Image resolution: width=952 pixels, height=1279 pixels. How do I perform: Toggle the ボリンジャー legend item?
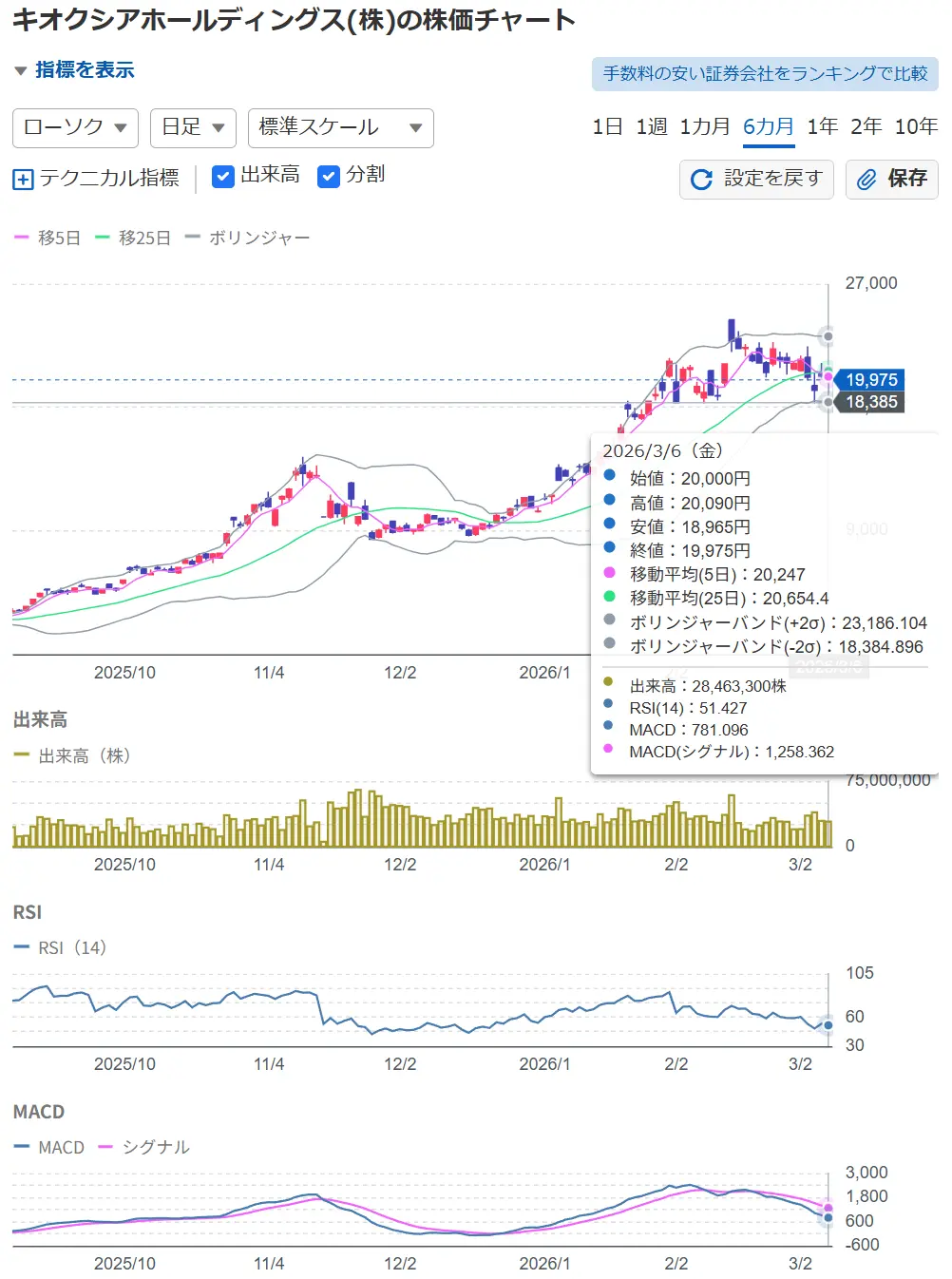(x=248, y=238)
